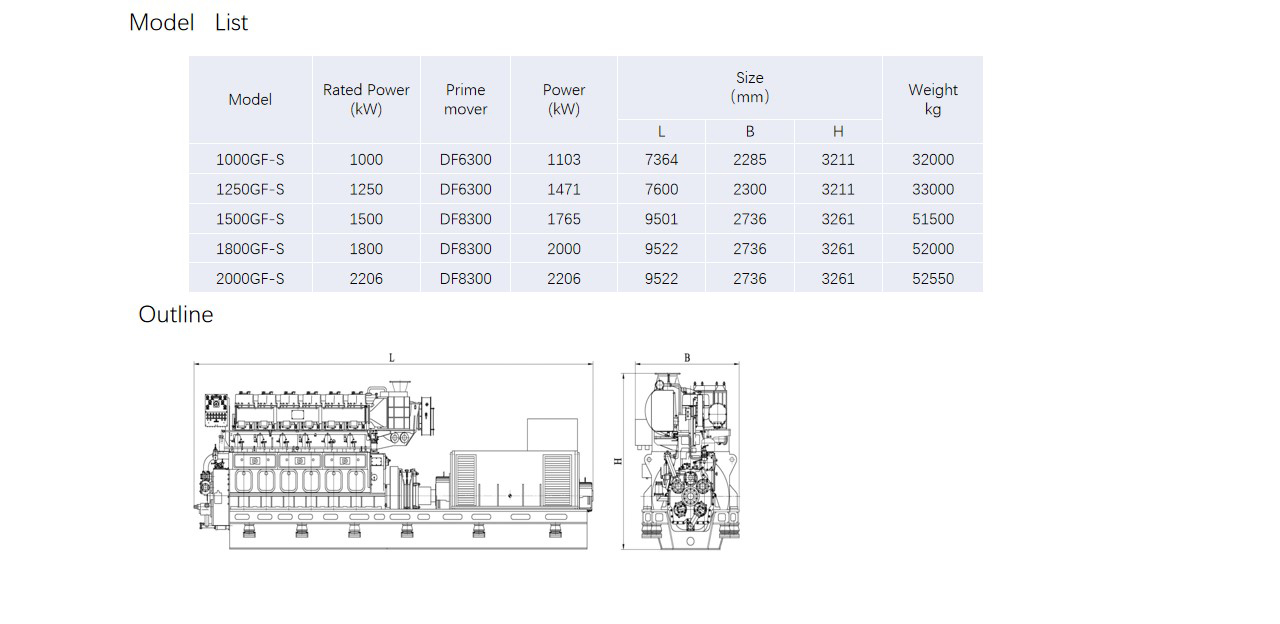
Task: Select the 'Prime mover' column header
Action: point(465,99)
